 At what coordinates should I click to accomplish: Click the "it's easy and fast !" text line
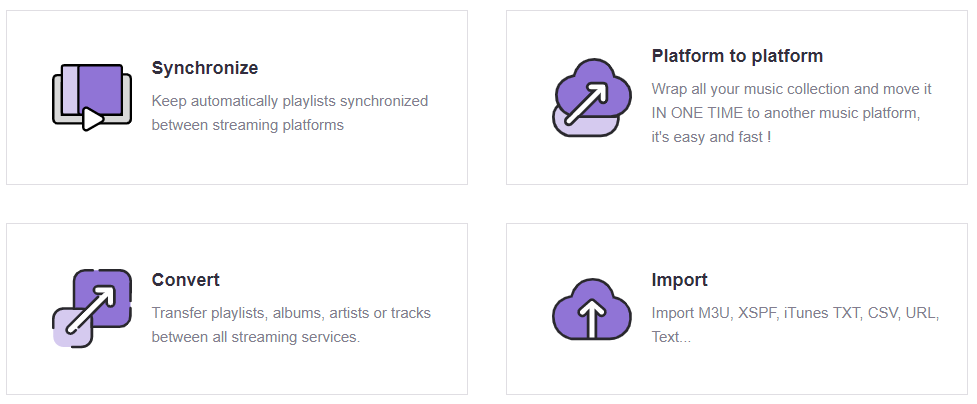tap(712, 137)
